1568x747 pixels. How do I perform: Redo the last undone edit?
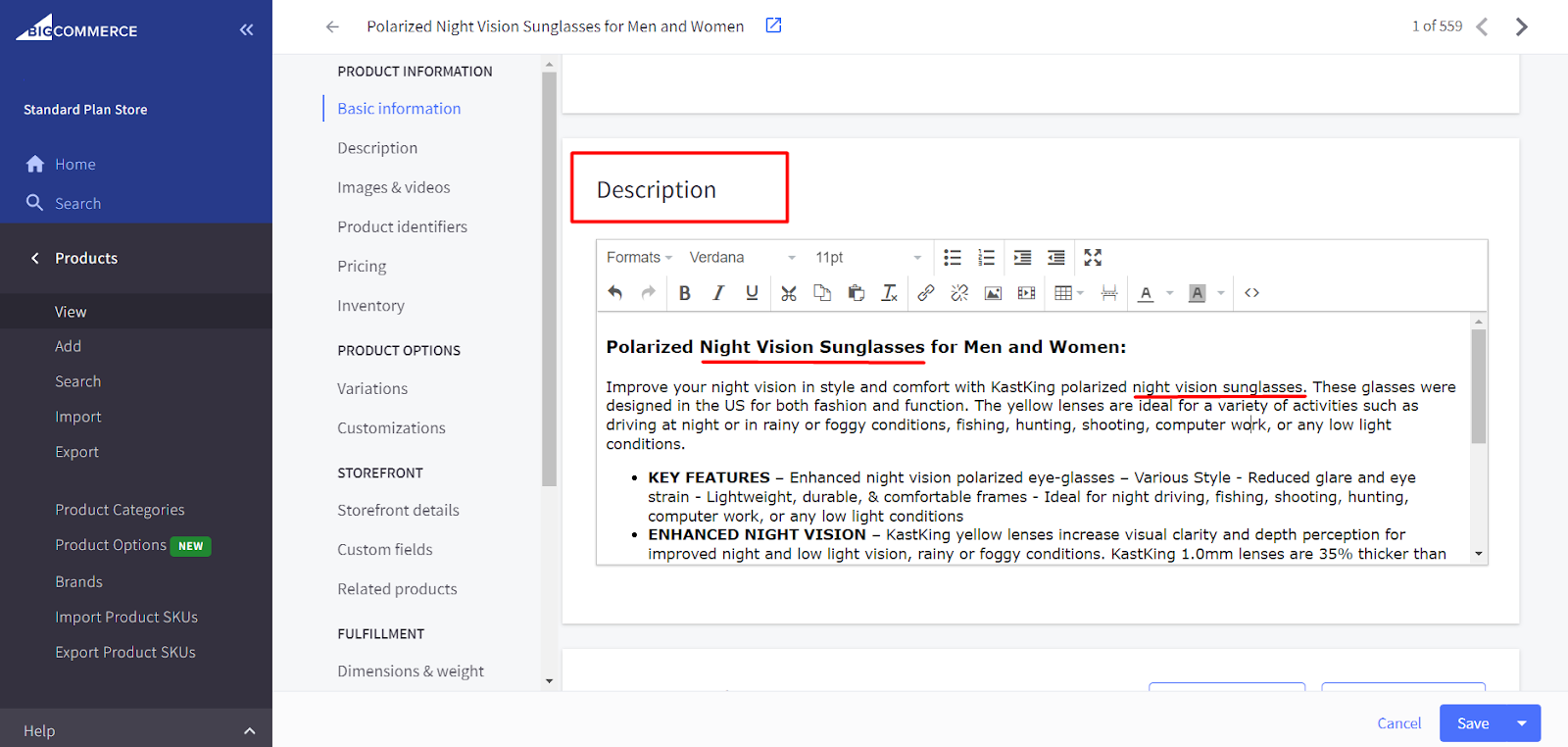pos(648,292)
